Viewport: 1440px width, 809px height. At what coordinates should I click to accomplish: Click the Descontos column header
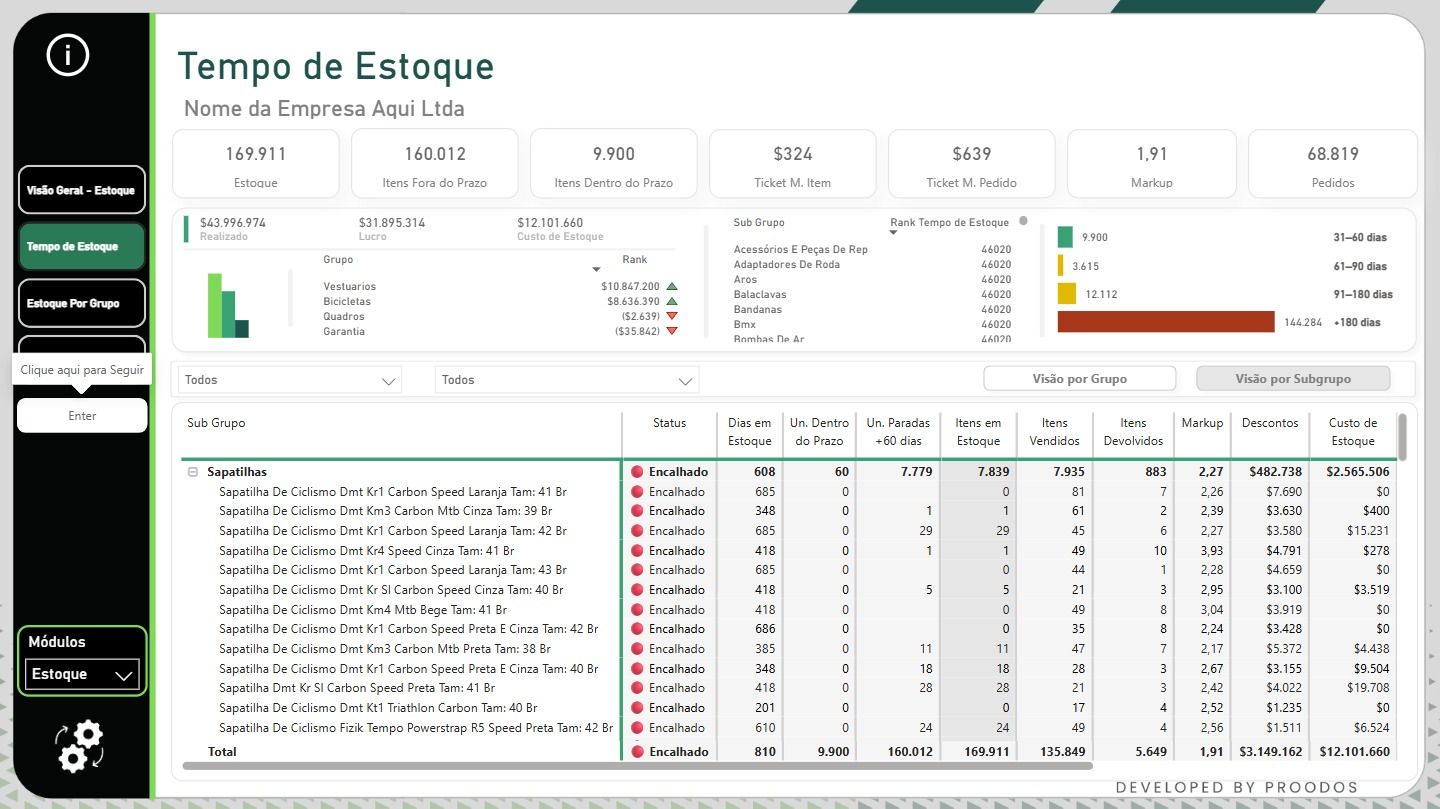[x=1270, y=423]
